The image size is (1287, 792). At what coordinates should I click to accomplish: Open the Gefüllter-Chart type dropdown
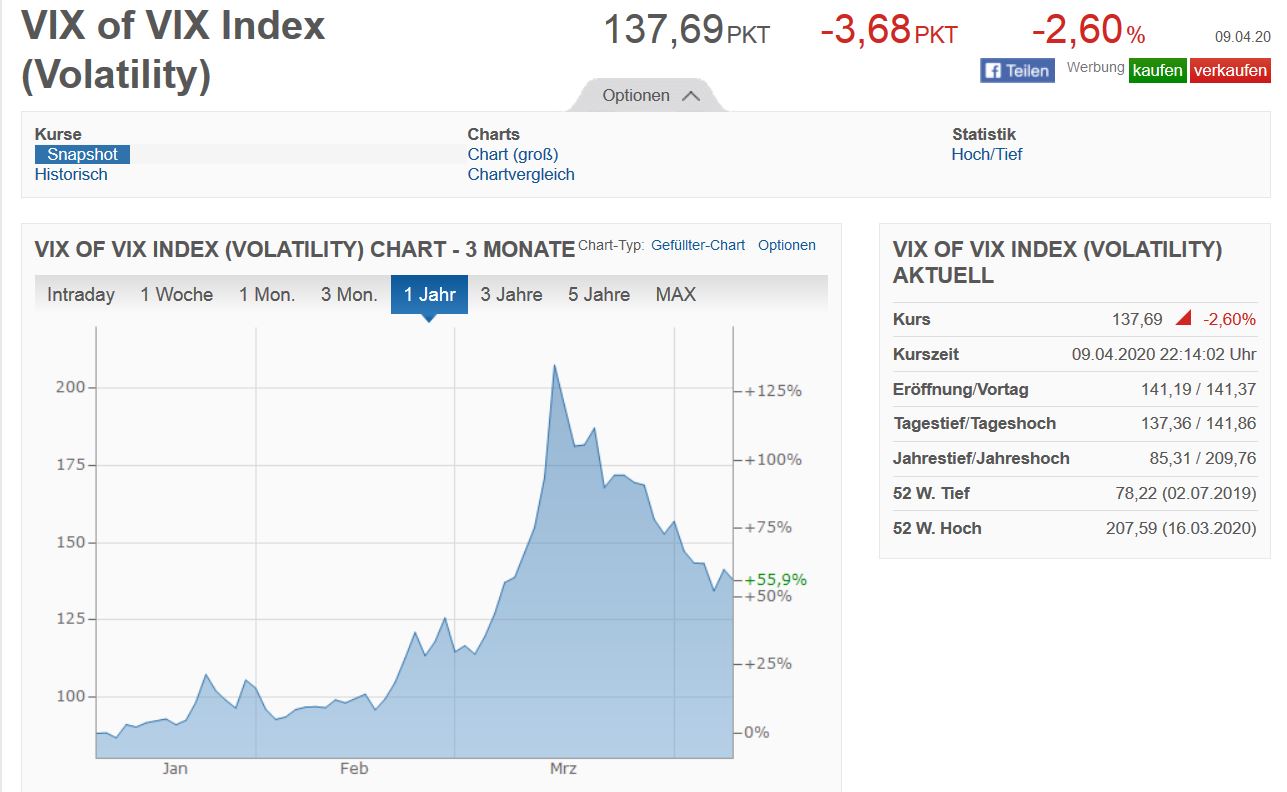click(x=699, y=245)
